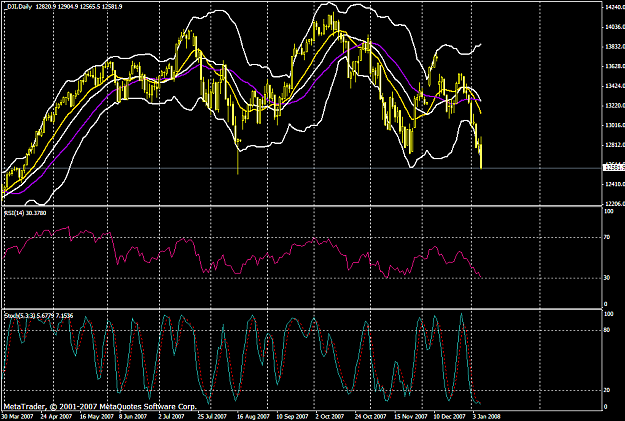
Task: Click the 16 Aug 2007 date label
Action: [x=254, y=417]
